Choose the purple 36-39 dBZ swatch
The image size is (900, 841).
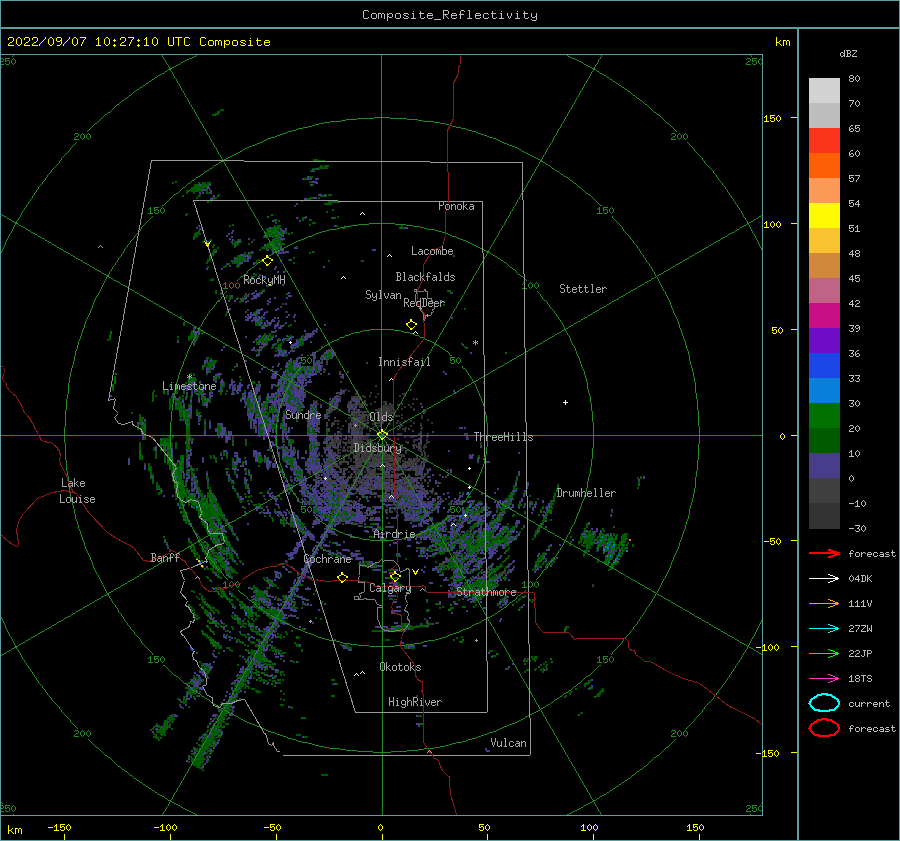click(824, 340)
